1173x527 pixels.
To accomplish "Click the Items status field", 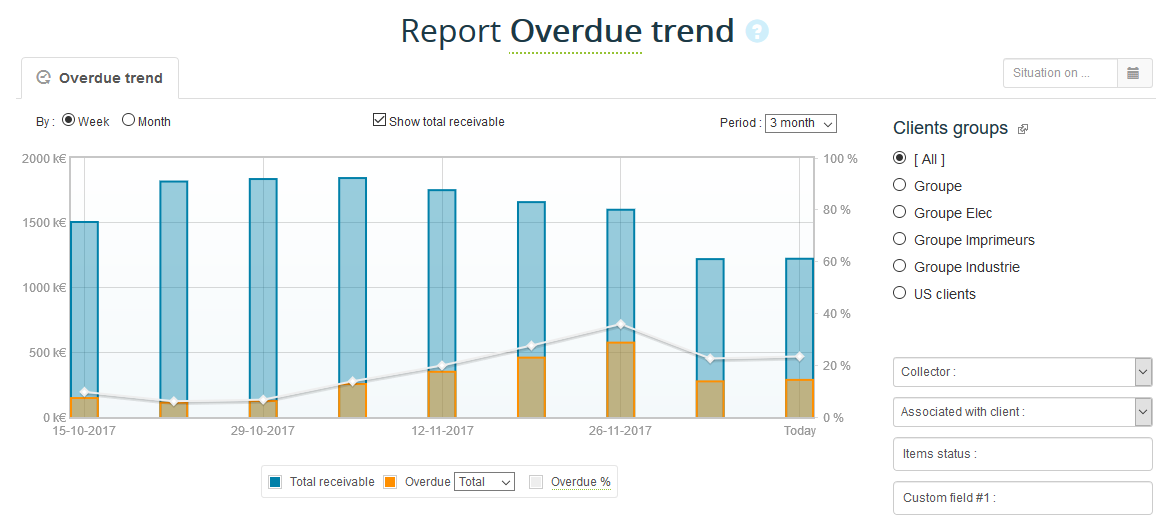I will [x=1023, y=454].
